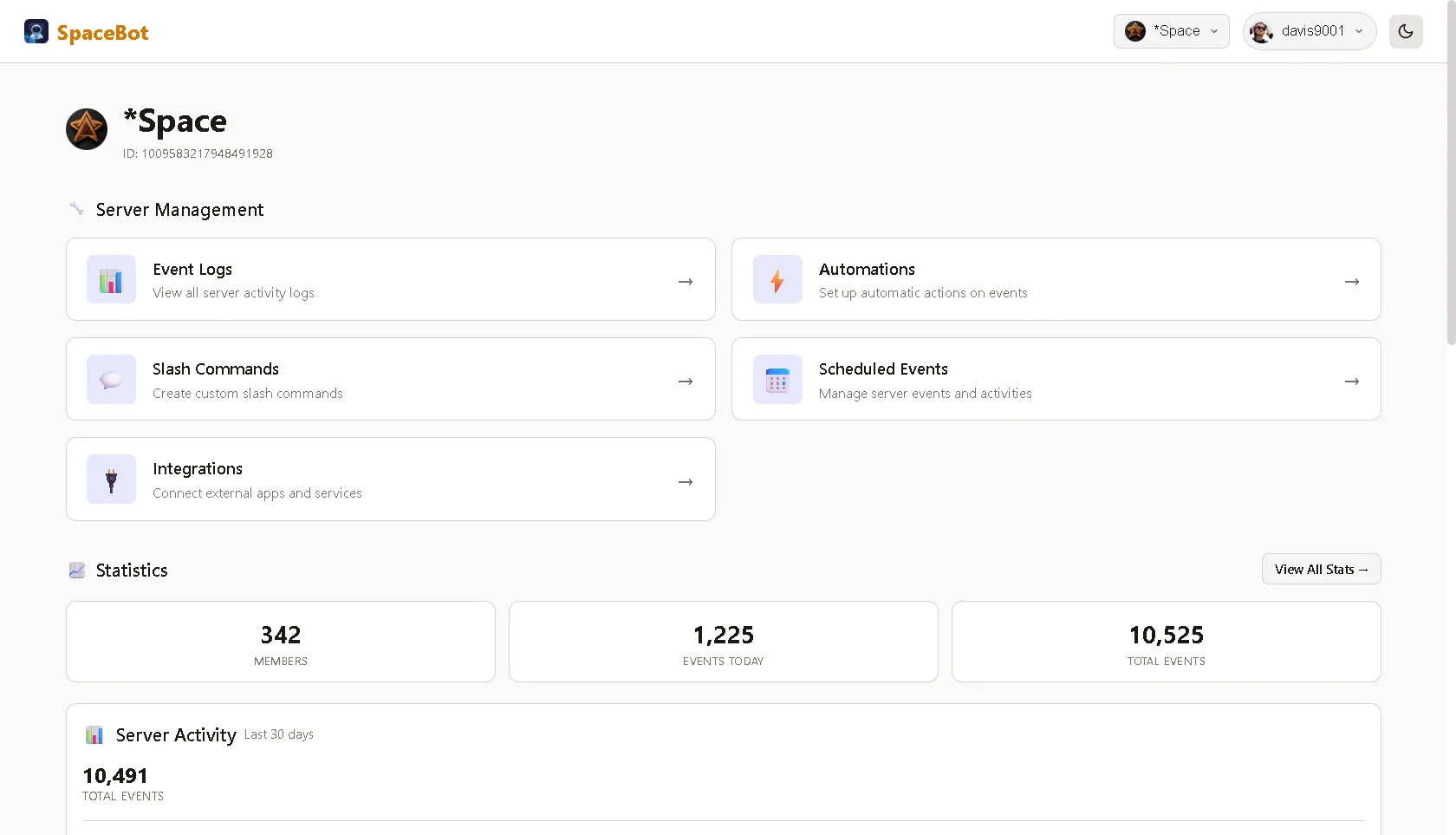Click the SpaceBot title link
1456x835 pixels.
(103, 32)
